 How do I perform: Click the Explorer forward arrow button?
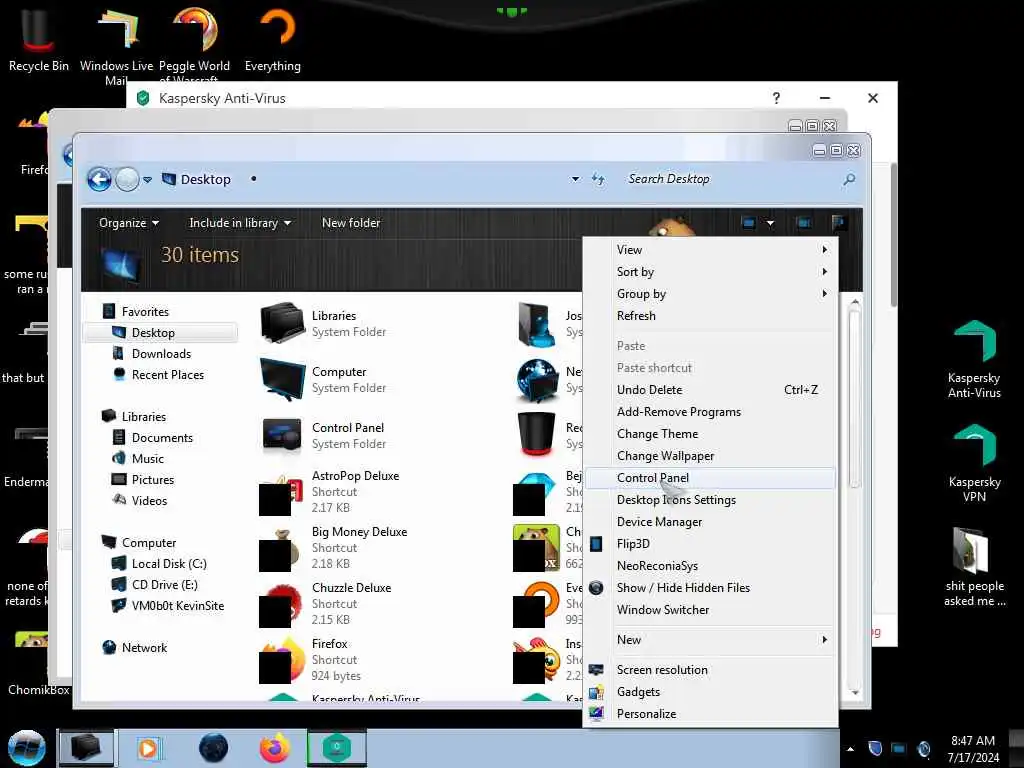point(127,179)
